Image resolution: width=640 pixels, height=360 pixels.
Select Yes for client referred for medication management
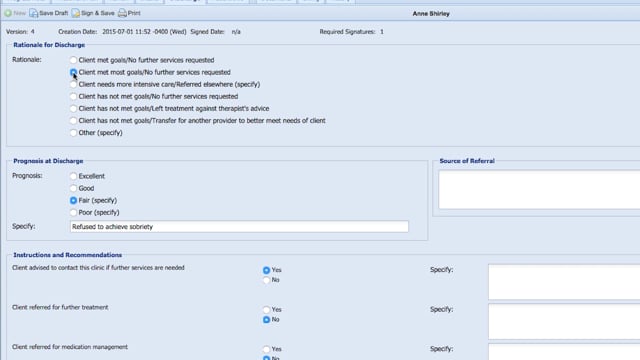pyautogui.click(x=267, y=349)
